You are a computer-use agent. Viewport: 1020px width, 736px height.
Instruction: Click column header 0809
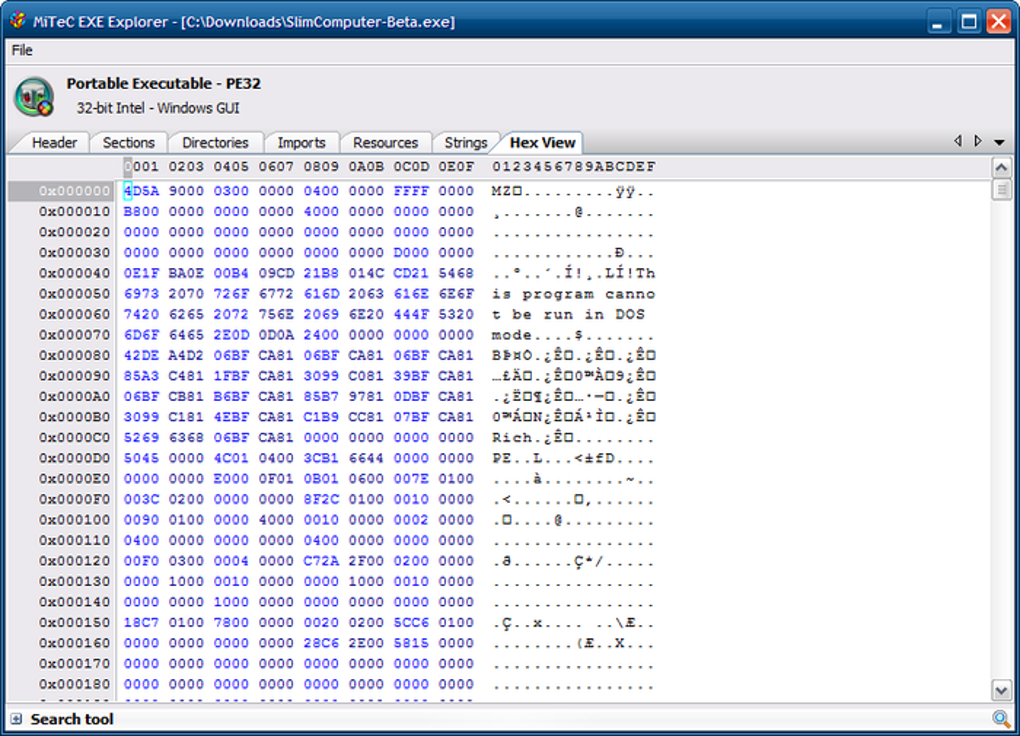coord(321,167)
